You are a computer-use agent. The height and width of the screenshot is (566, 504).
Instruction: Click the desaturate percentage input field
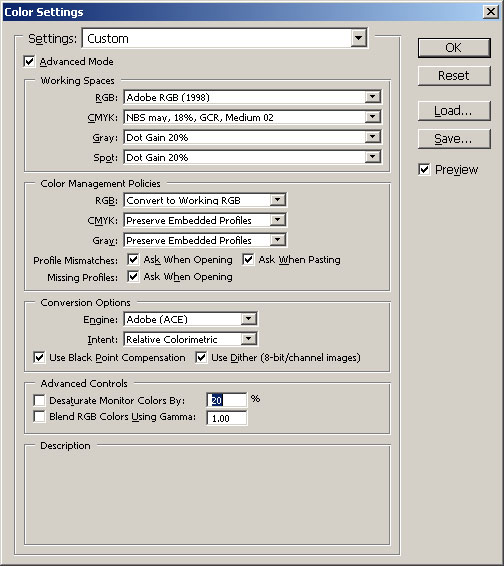tap(227, 400)
